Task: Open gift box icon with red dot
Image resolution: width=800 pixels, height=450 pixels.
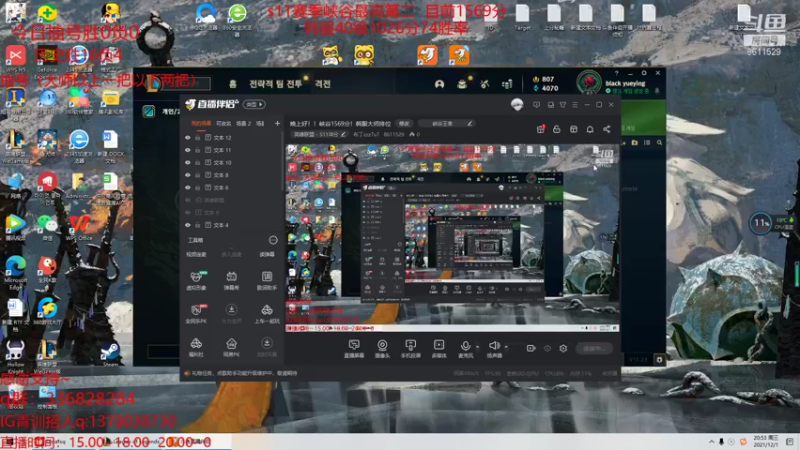Action: pyautogui.click(x=540, y=129)
